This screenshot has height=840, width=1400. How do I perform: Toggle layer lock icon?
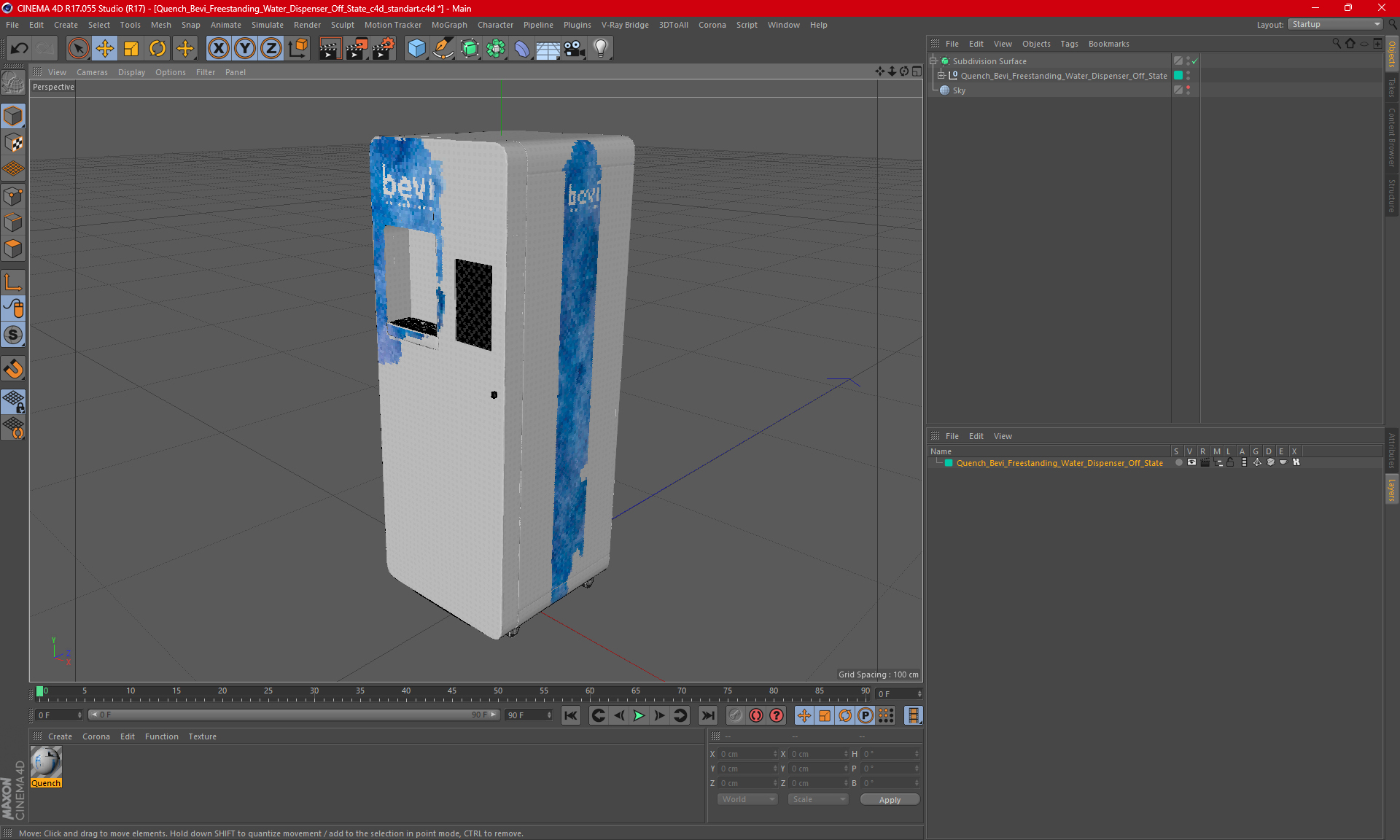coord(1230,462)
